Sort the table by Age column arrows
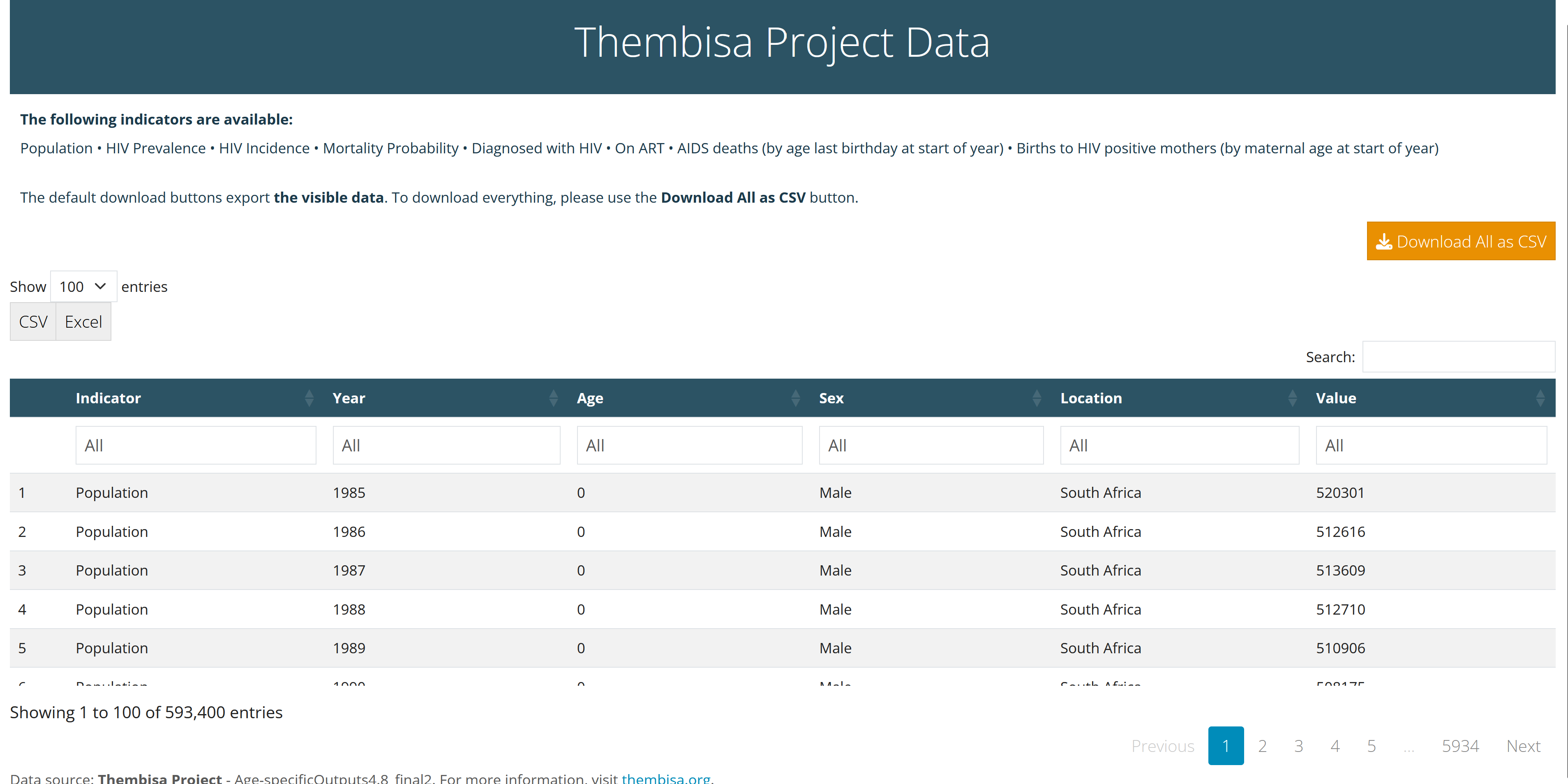Screen dimensions: 1568x784 [795, 398]
